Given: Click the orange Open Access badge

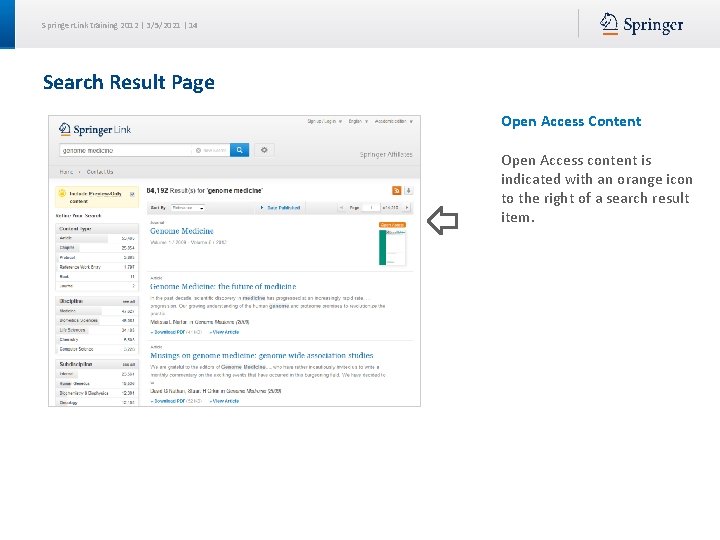Looking at the screenshot, I should coord(392,225).
